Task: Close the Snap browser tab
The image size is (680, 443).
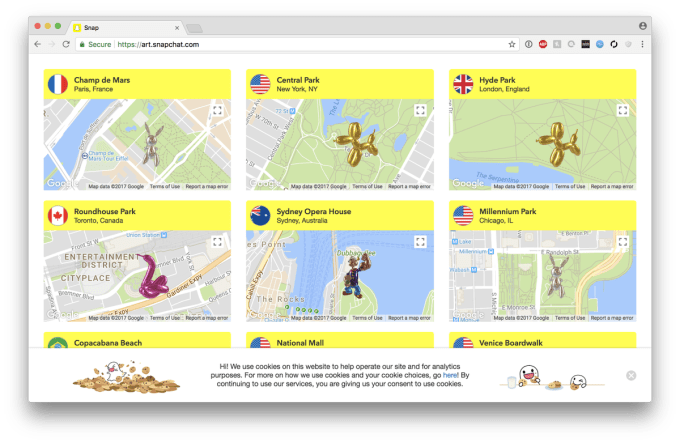Action: click(177, 28)
